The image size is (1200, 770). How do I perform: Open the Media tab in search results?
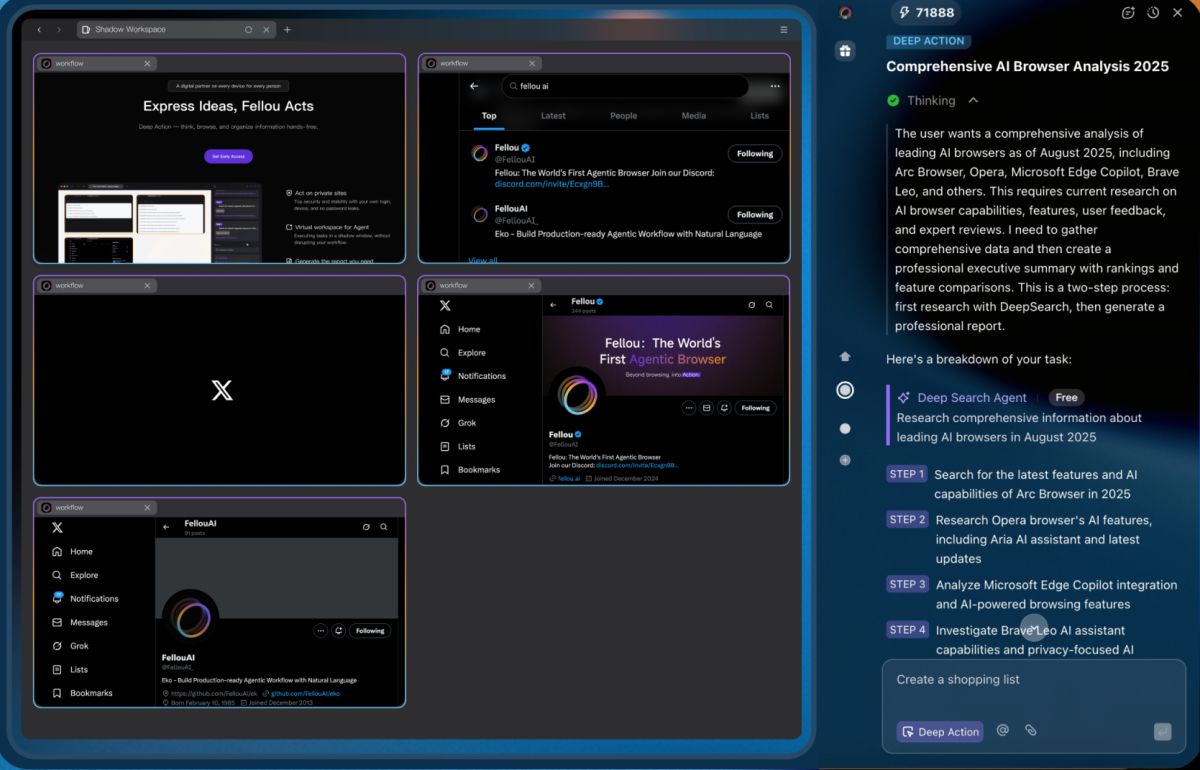pos(694,116)
